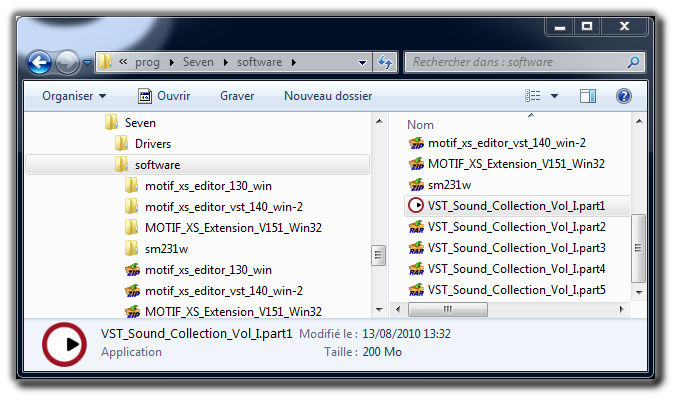Open MOTIF_XS_Extension_V151_Win32 folder in tree
The image size is (681, 405).
(x=233, y=228)
